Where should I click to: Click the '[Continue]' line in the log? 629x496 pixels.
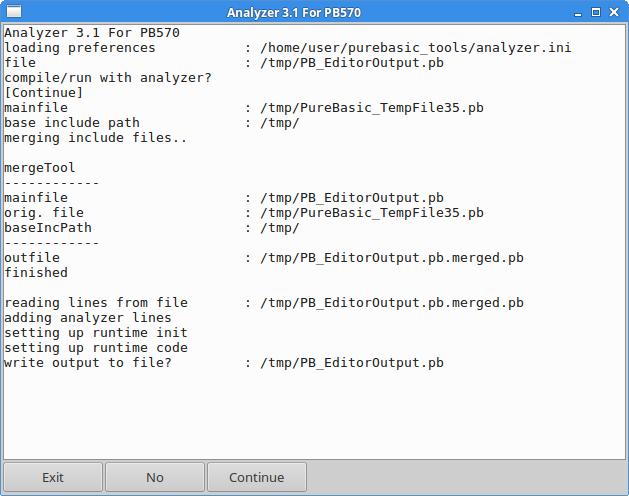44,93
